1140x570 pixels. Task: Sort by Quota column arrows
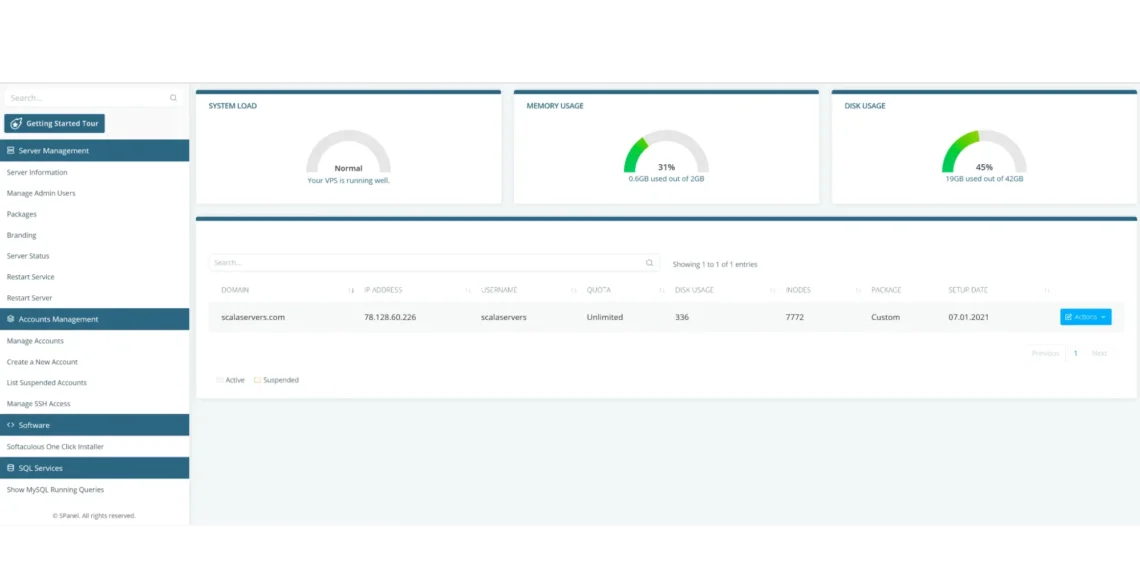coord(662,290)
